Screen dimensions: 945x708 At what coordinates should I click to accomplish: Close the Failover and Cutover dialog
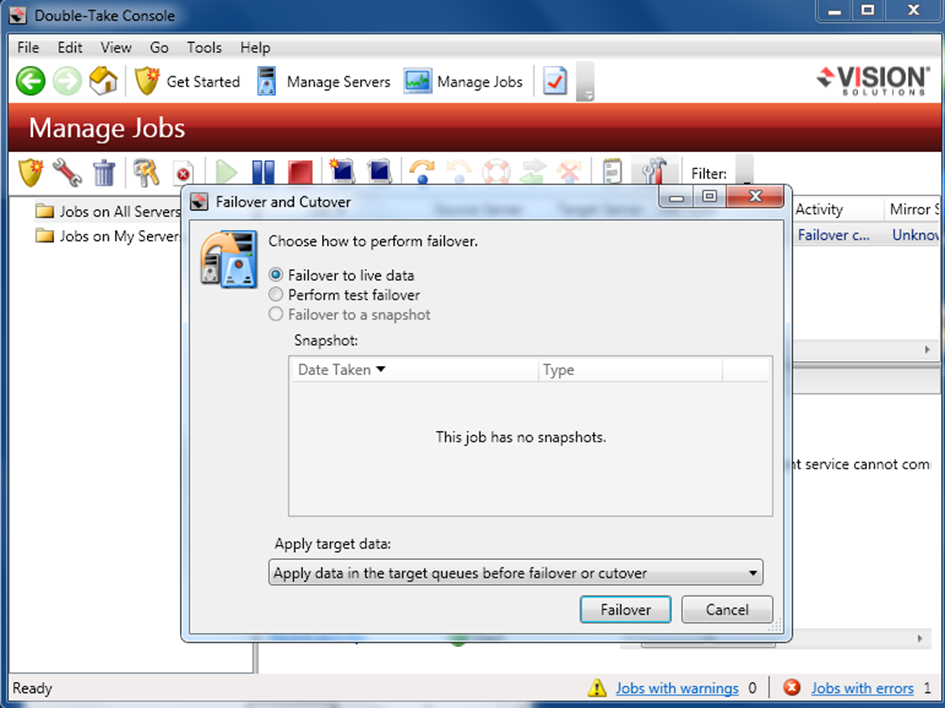755,196
